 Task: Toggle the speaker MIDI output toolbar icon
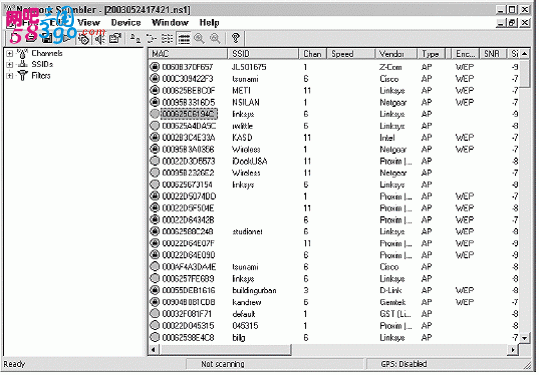100,38
